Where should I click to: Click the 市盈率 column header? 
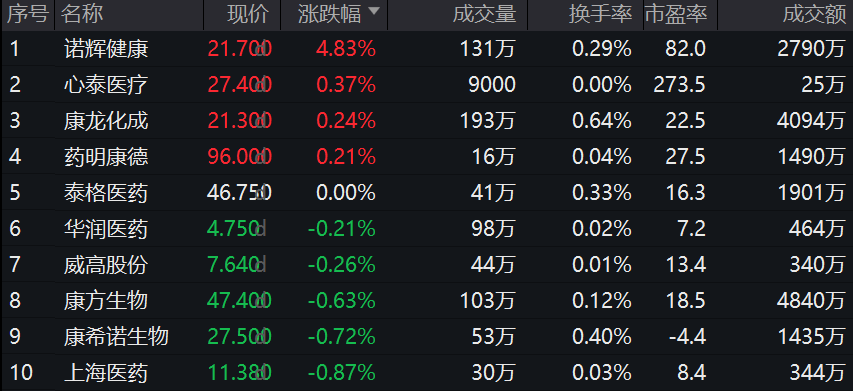(676, 15)
